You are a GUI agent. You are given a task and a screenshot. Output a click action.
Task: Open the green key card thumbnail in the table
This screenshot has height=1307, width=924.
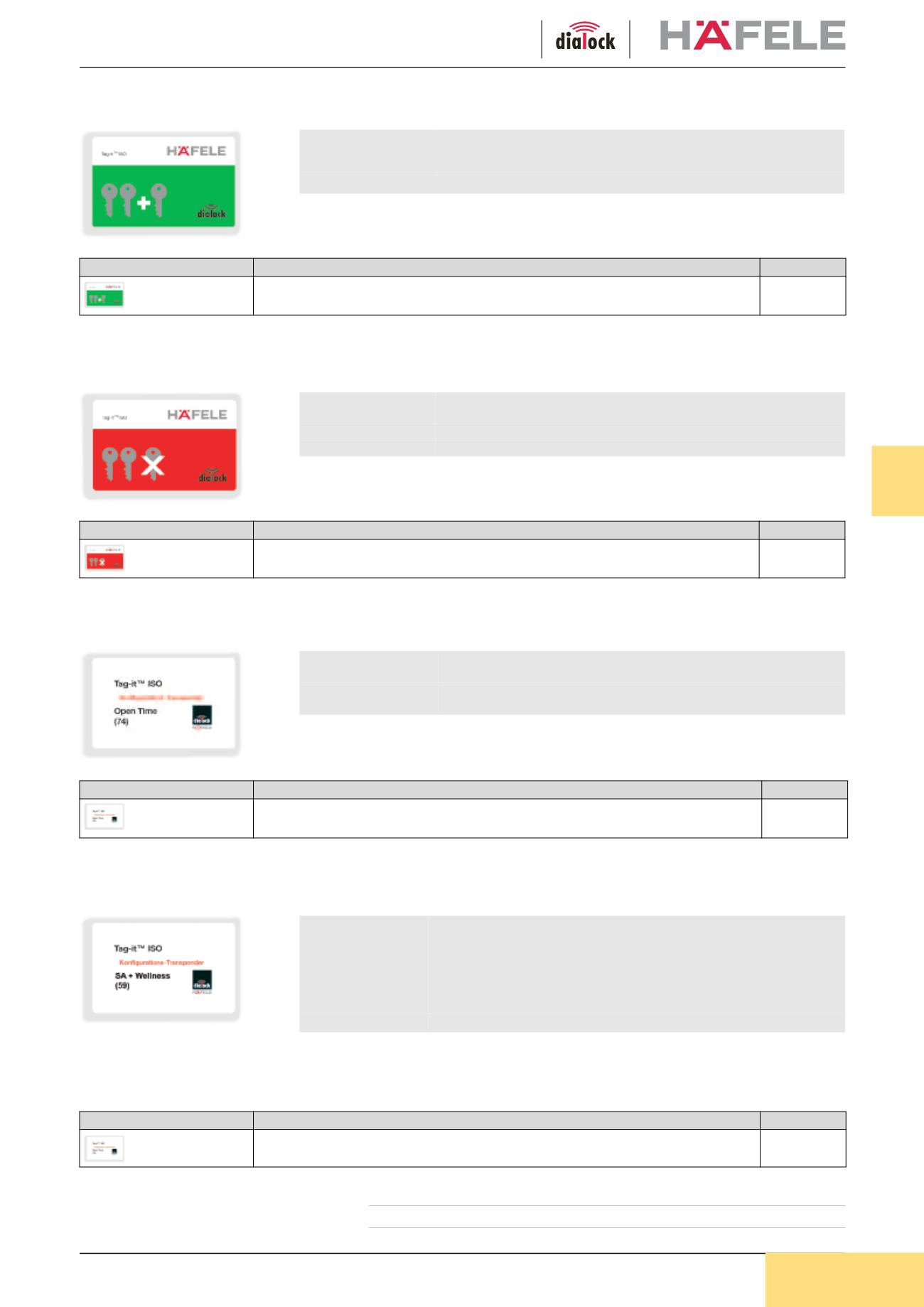click(104, 295)
